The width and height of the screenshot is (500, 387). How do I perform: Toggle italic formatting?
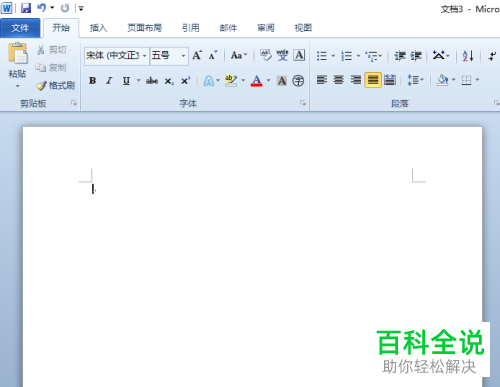click(109, 81)
